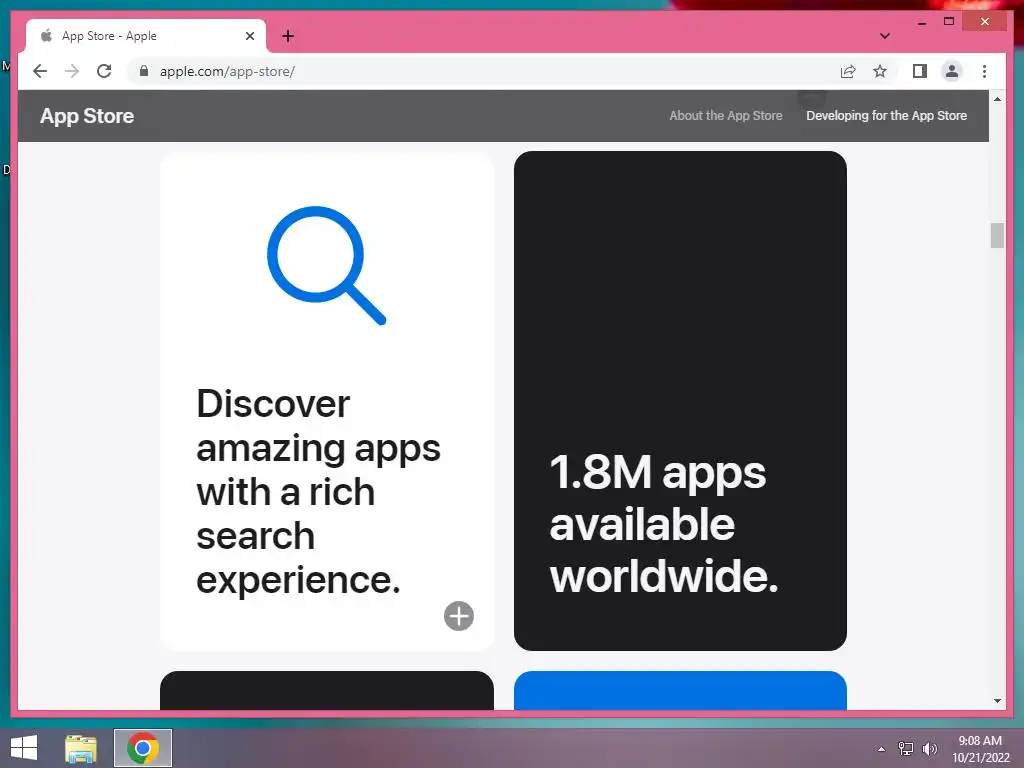View site info via the lock icon
This screenshot has width=1024, height=768.
144,71
